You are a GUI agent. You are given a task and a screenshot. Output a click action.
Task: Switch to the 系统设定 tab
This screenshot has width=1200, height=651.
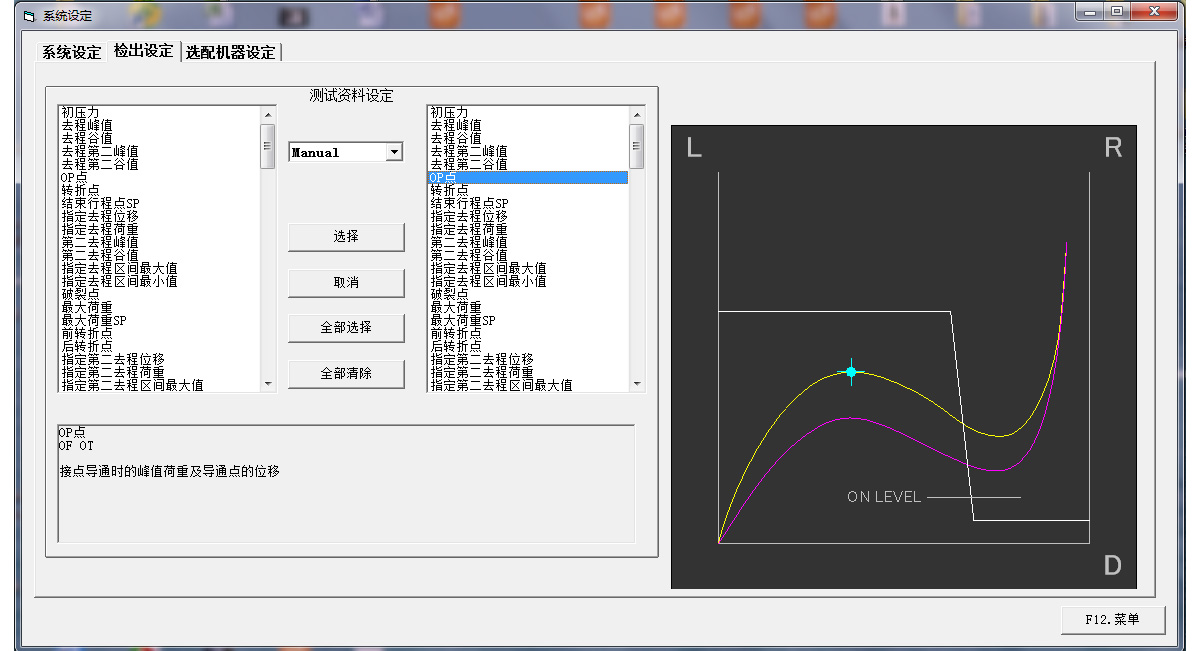[71, 52]
